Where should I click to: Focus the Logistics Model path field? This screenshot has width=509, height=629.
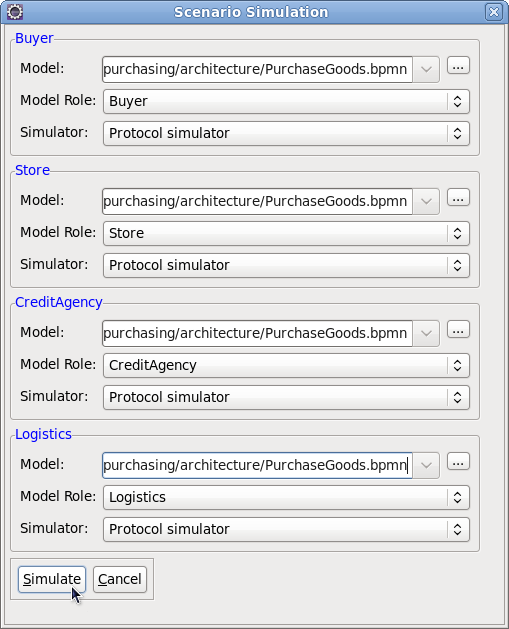pos(257,465)
